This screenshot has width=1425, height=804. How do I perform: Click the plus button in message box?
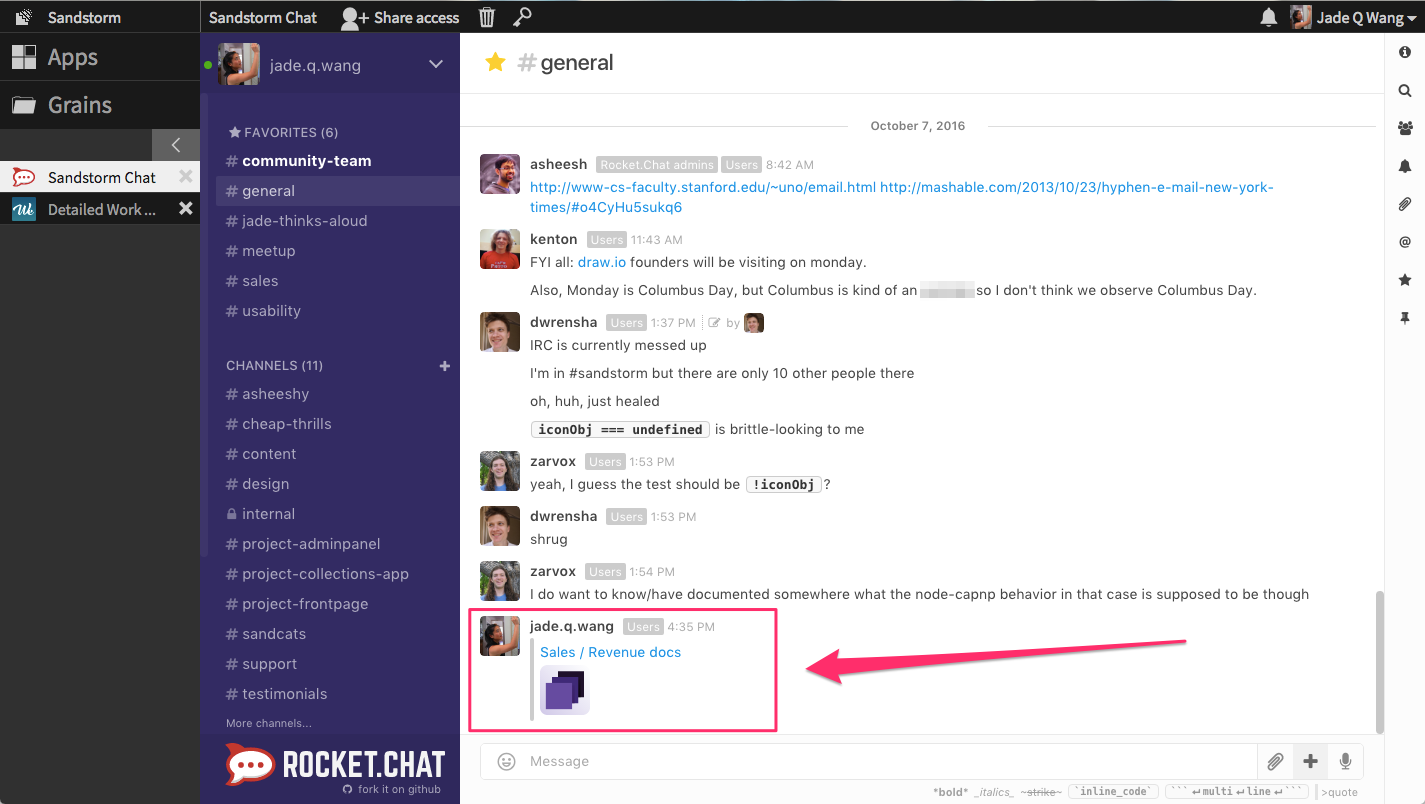pos(1310,762)
